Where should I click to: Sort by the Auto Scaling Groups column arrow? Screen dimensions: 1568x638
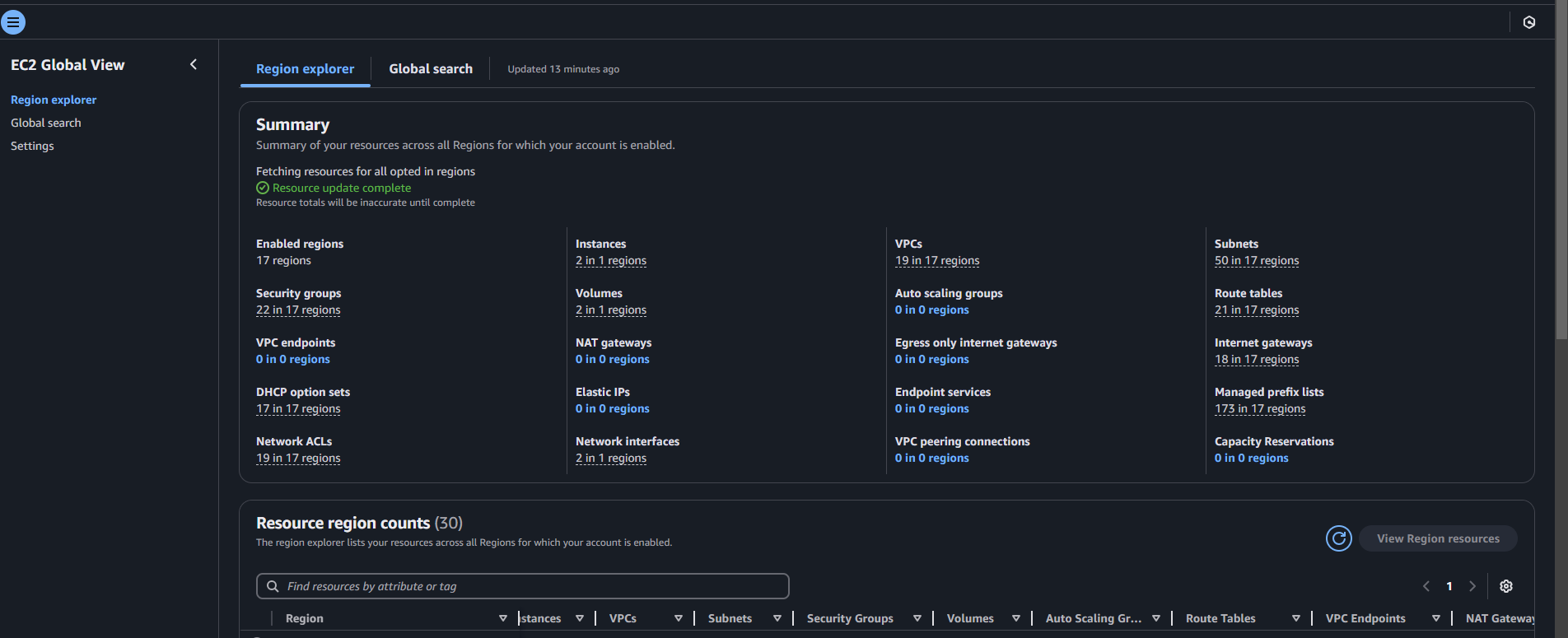point(1156,618)
